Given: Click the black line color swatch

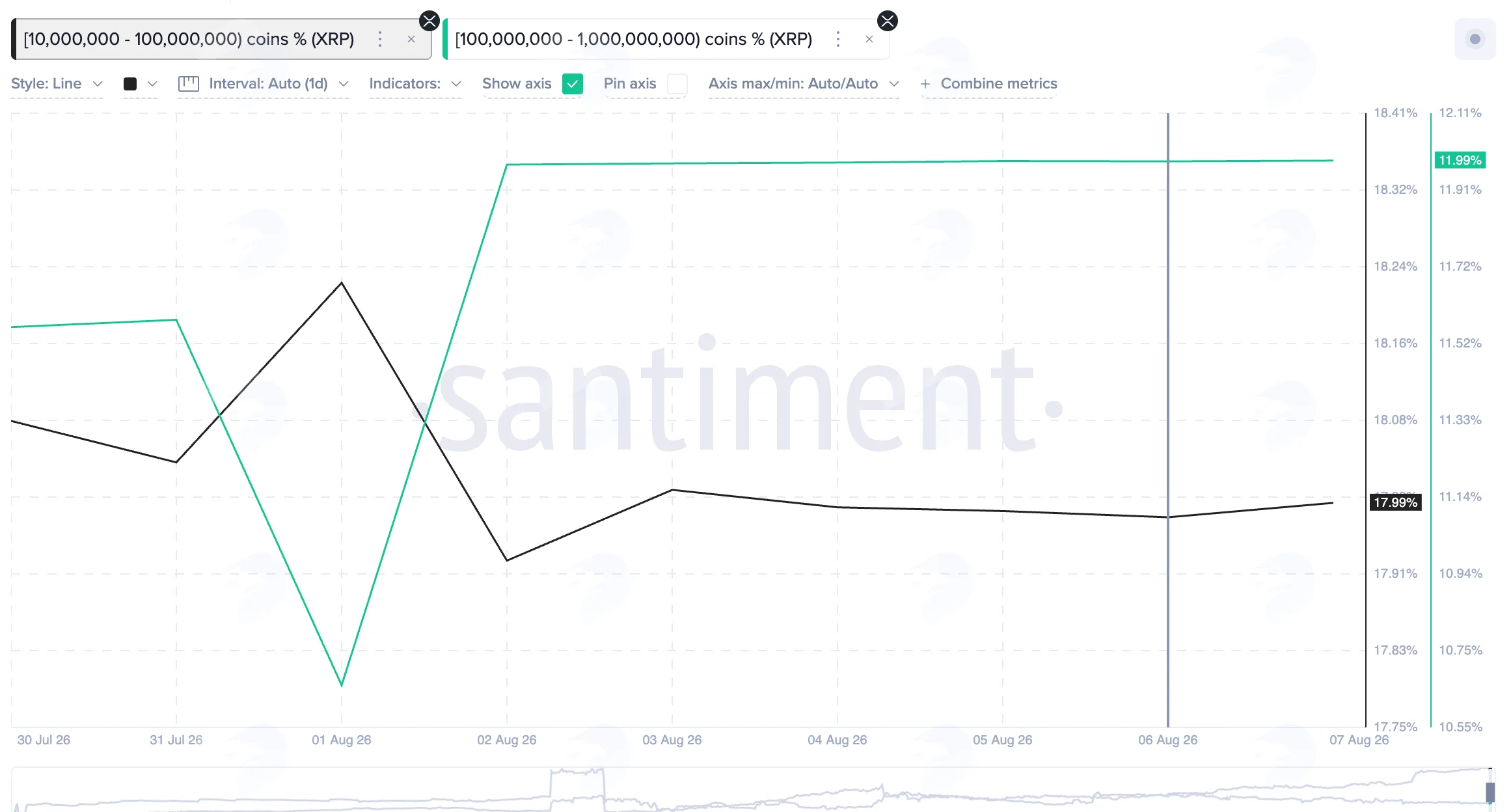Looking at the screenshot, I should [x=130, y=84].
